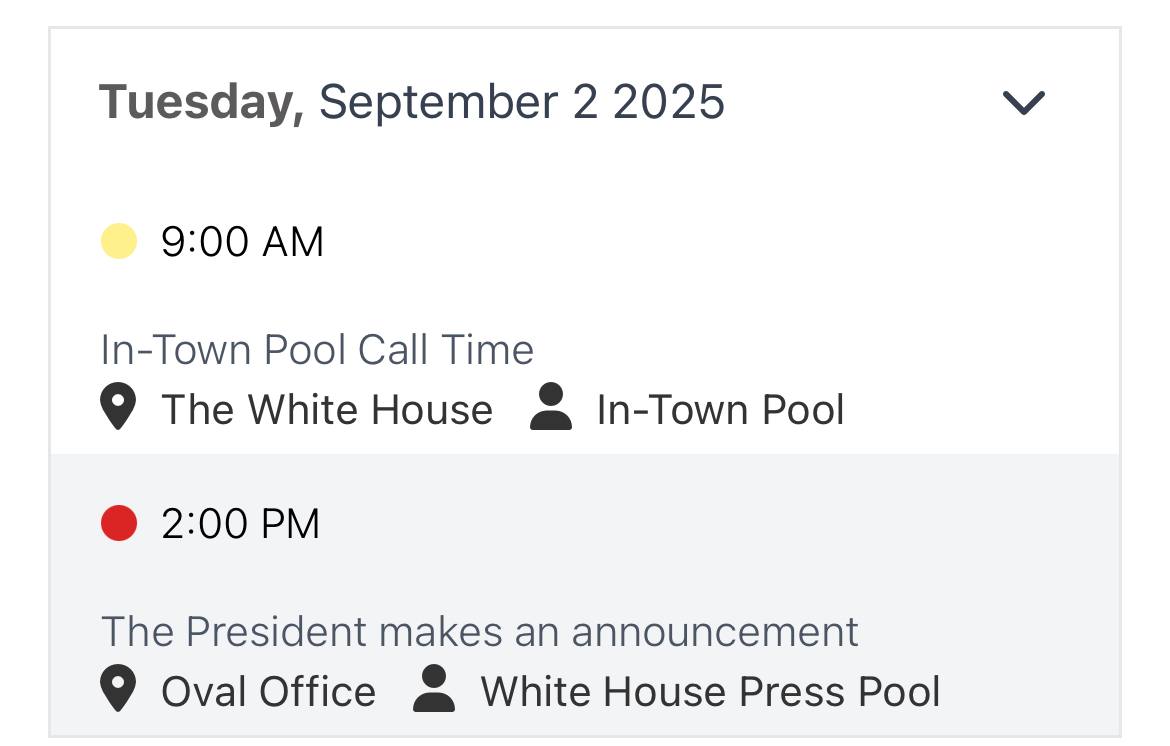
Task: Click the bold Tuesday heading
Action: [x=201, y=102]
